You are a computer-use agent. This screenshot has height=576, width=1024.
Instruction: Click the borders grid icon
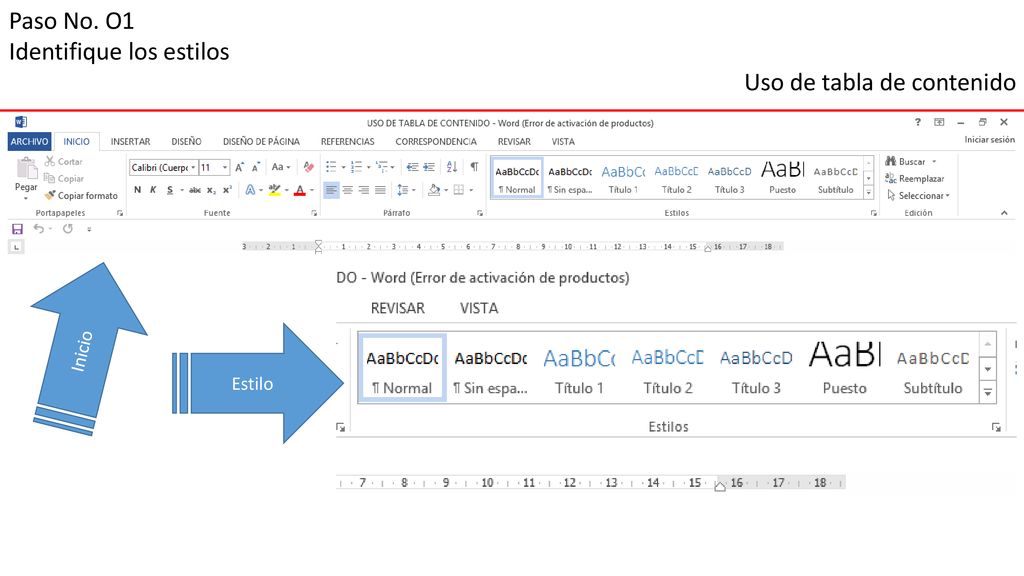(x=459, y=190)
